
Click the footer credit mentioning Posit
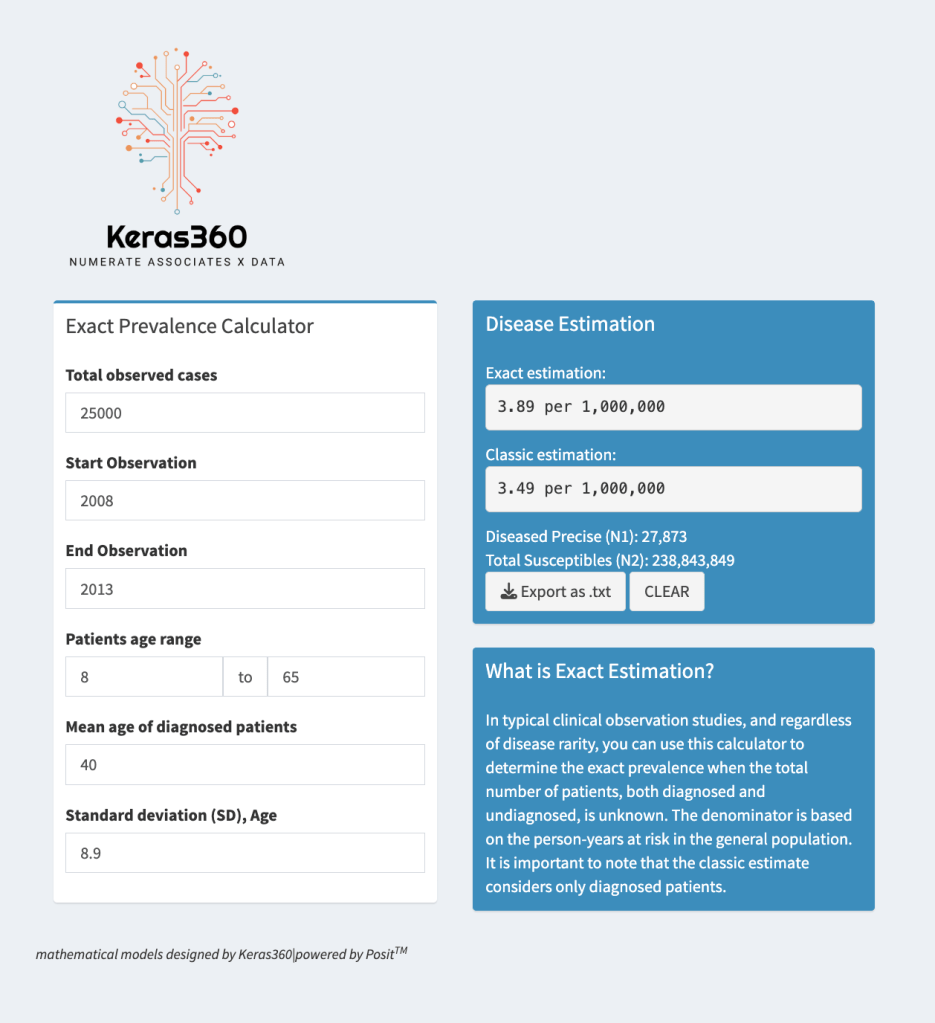221,954
